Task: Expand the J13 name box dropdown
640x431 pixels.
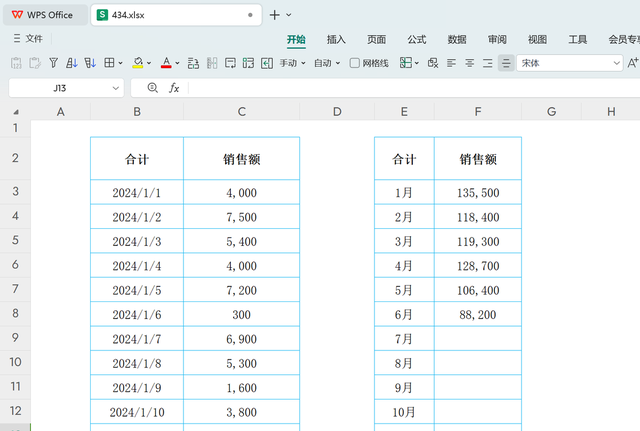Action: [116, 88]
